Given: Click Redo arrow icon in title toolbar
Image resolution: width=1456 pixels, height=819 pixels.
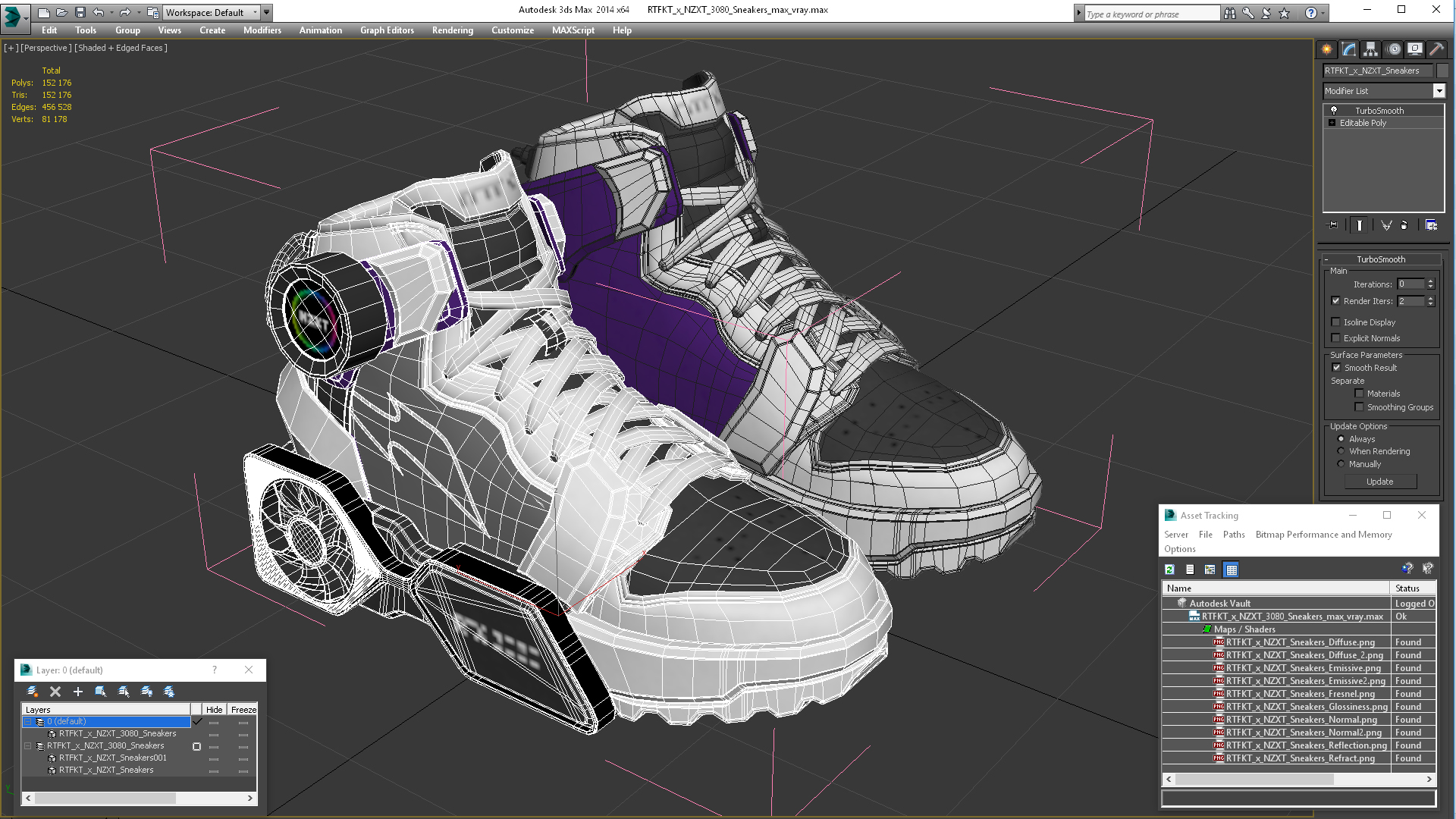Looking at the screenshot, I should coord(125,12).
